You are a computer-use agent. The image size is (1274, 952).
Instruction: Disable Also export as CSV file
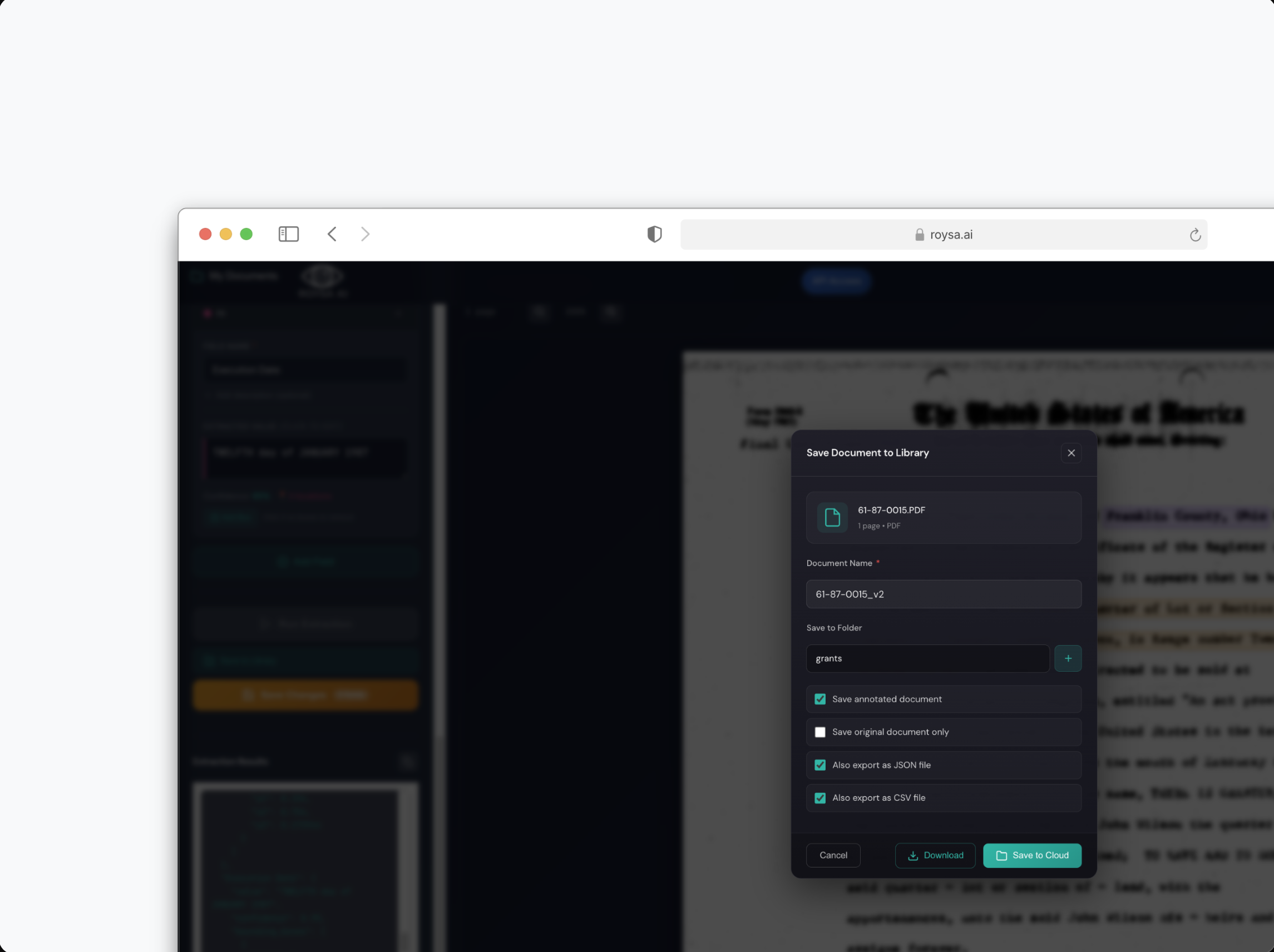click(x=820, y=798)
